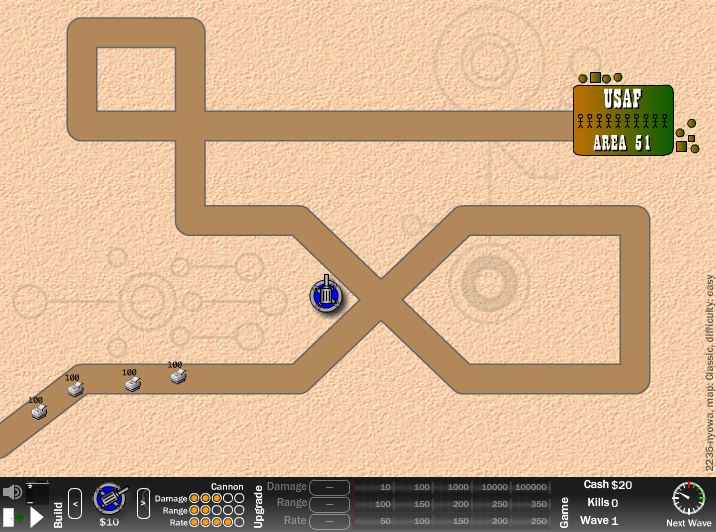716x532 pixels.
Task: Mute the game sound via speaker icon
Action: tap(12, 492)
